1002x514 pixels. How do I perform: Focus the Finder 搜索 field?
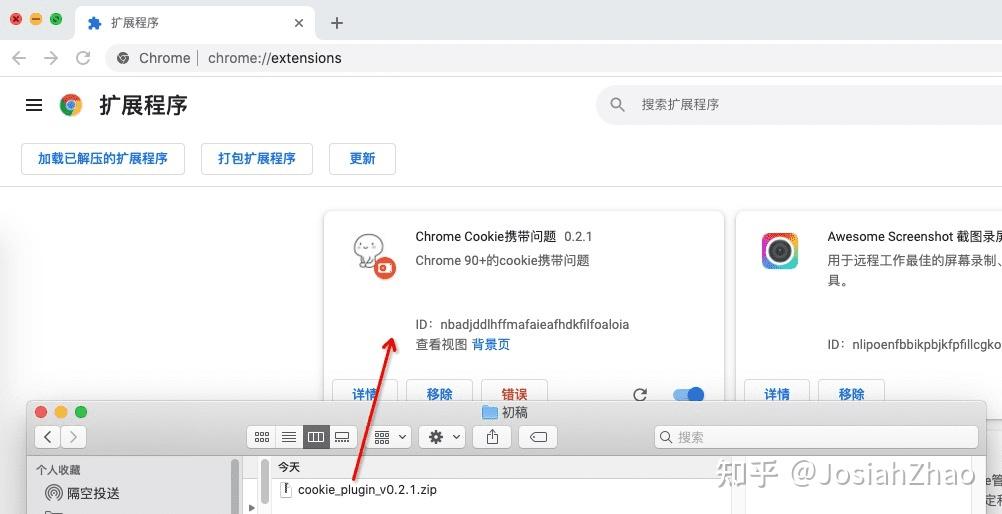coord(816,437)
